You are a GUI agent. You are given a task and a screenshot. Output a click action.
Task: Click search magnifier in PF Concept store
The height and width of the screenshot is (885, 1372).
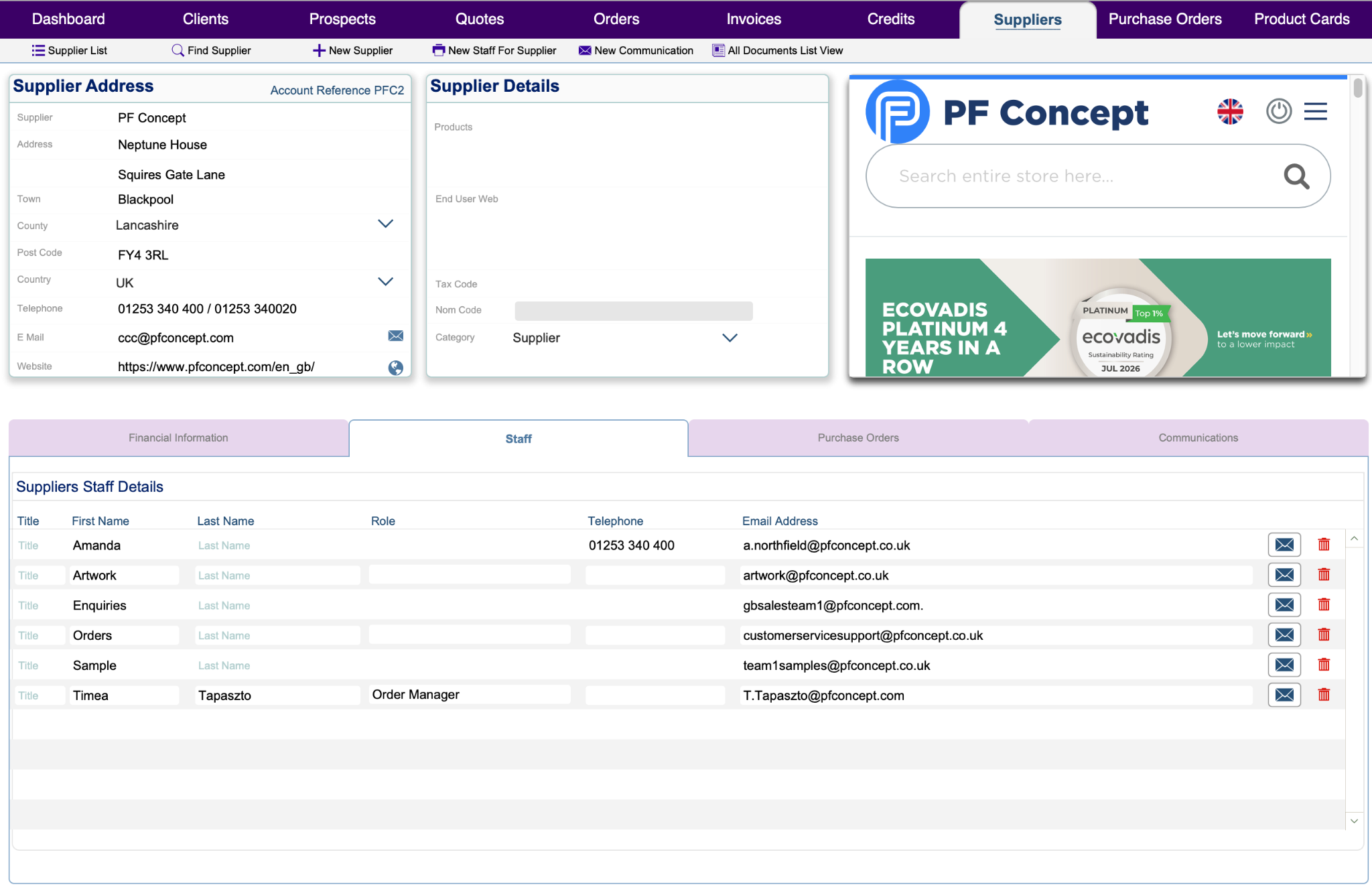[1296, 176]
